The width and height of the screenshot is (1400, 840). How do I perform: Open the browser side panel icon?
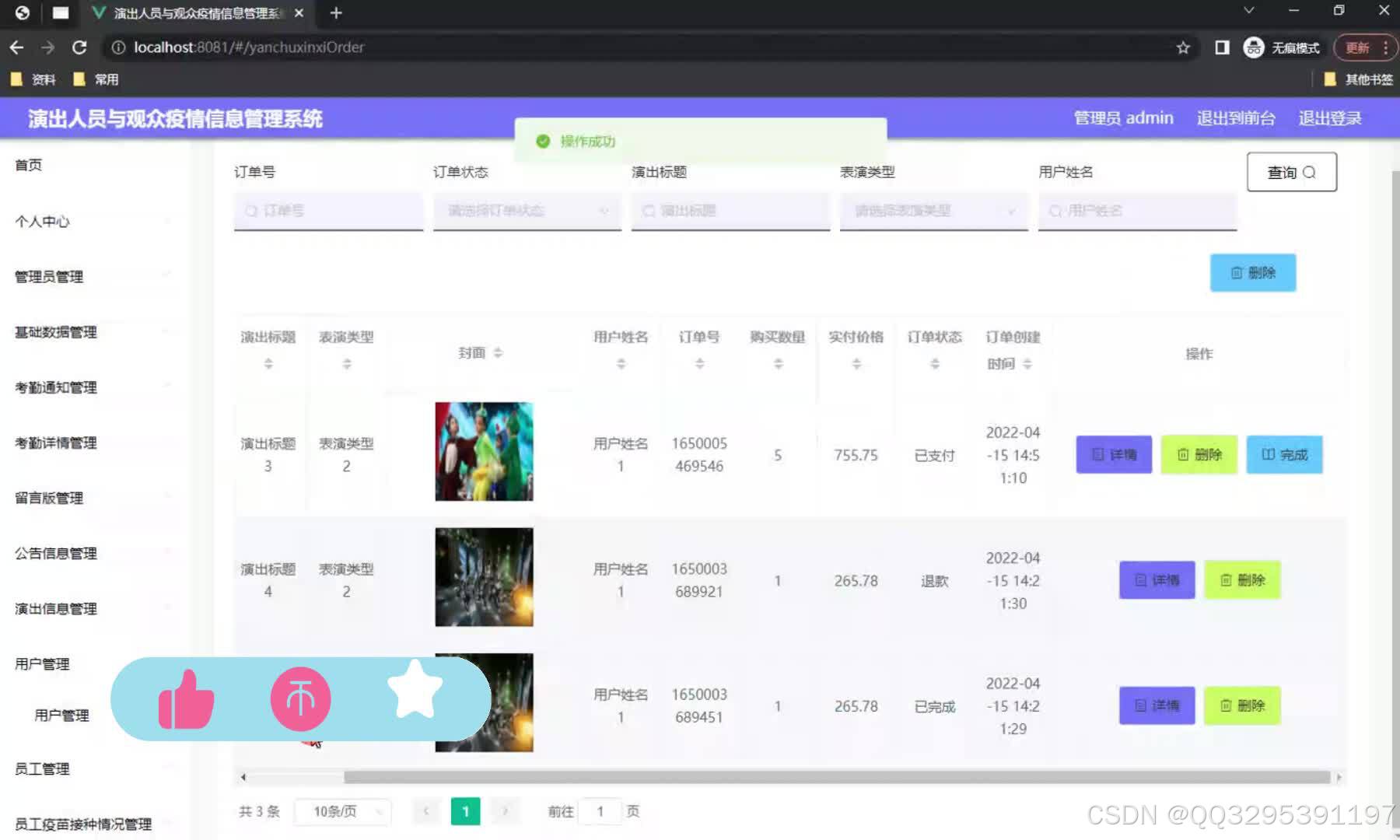[1222, 48]
